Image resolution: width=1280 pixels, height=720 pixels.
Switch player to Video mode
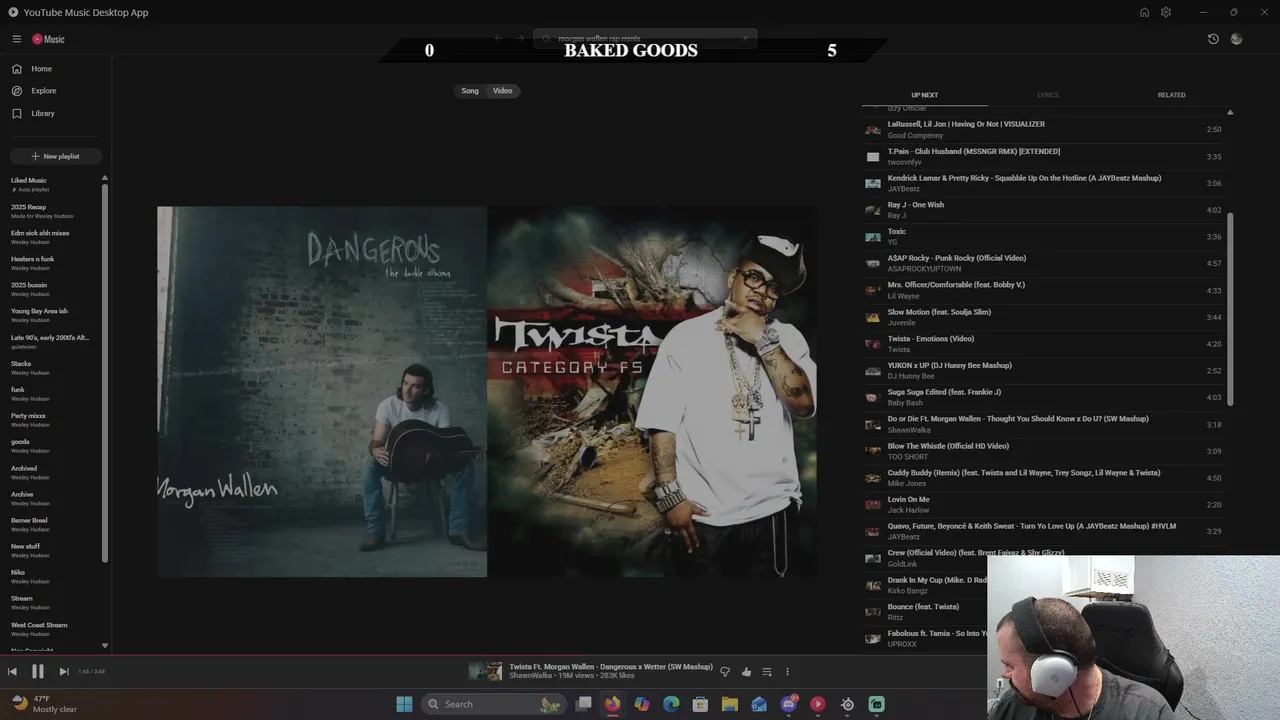(x=502, y=91)
